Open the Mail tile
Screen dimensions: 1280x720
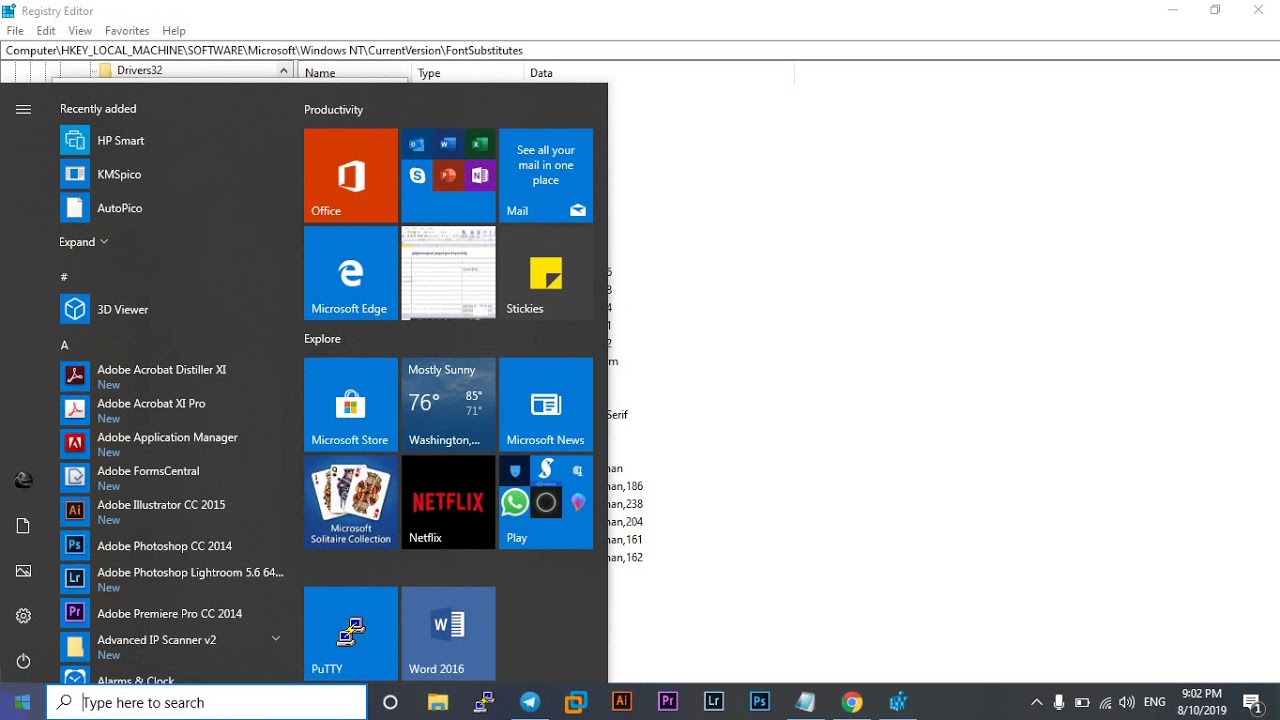click(x=546, y=175)
